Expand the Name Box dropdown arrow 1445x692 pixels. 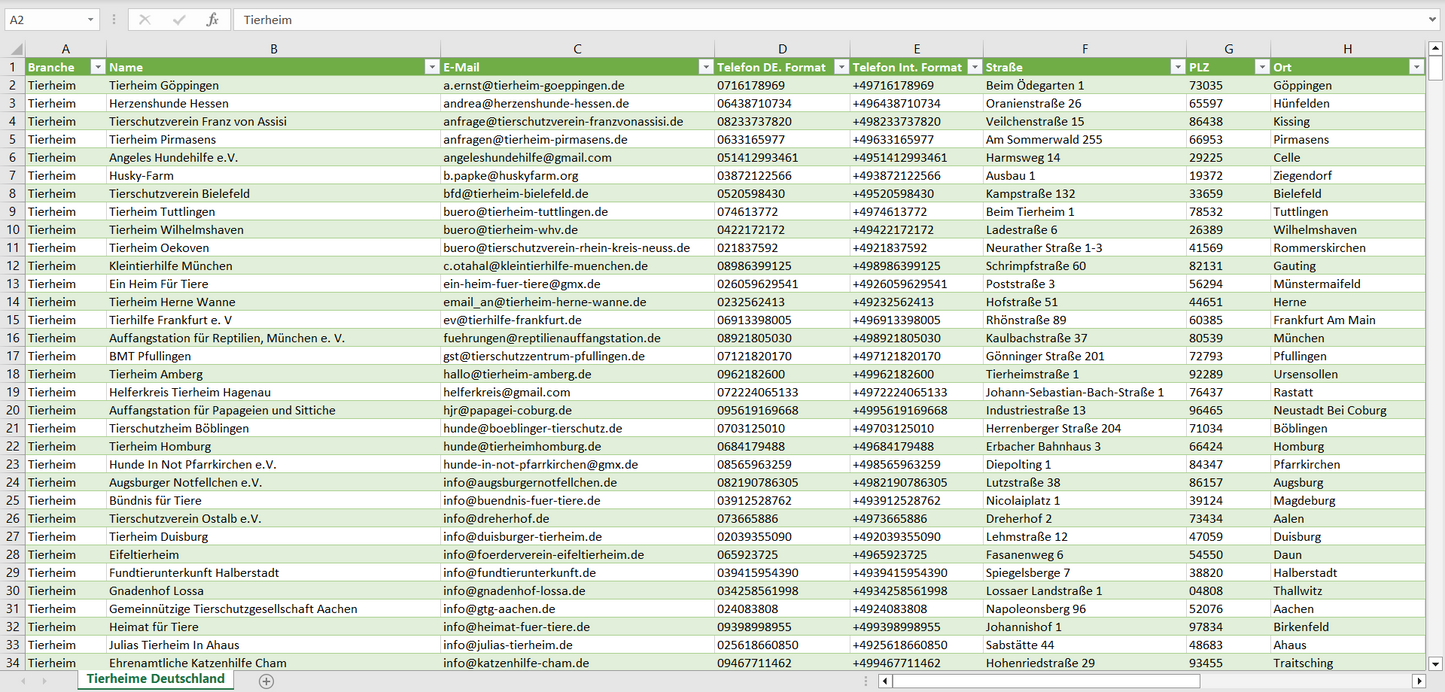click(x=91, y=20)
